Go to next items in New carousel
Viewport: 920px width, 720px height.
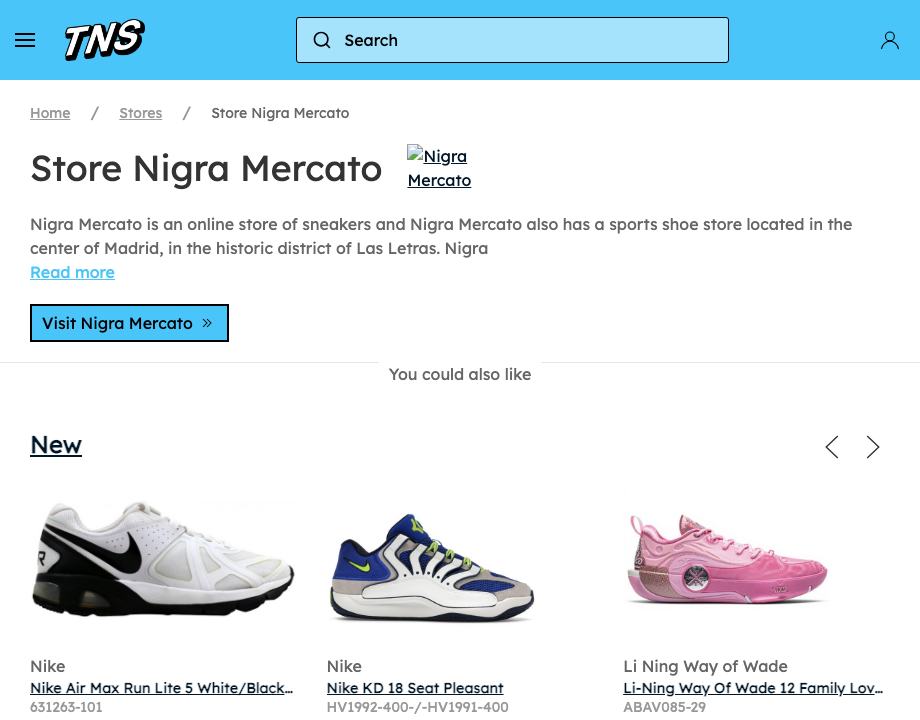872,447
